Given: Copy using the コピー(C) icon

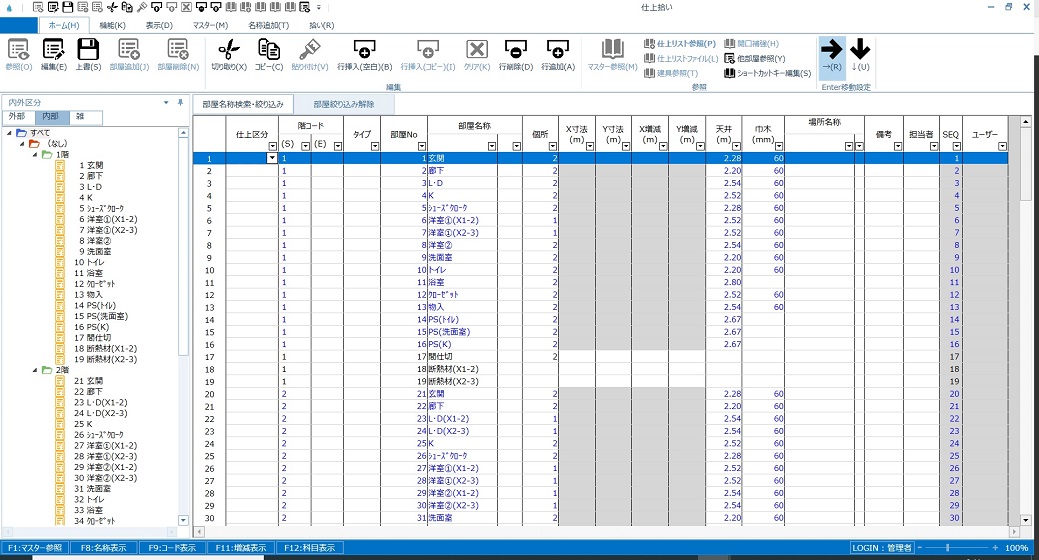Looking at the screenshot, I should pyautogui.click(x=268, y=54).
